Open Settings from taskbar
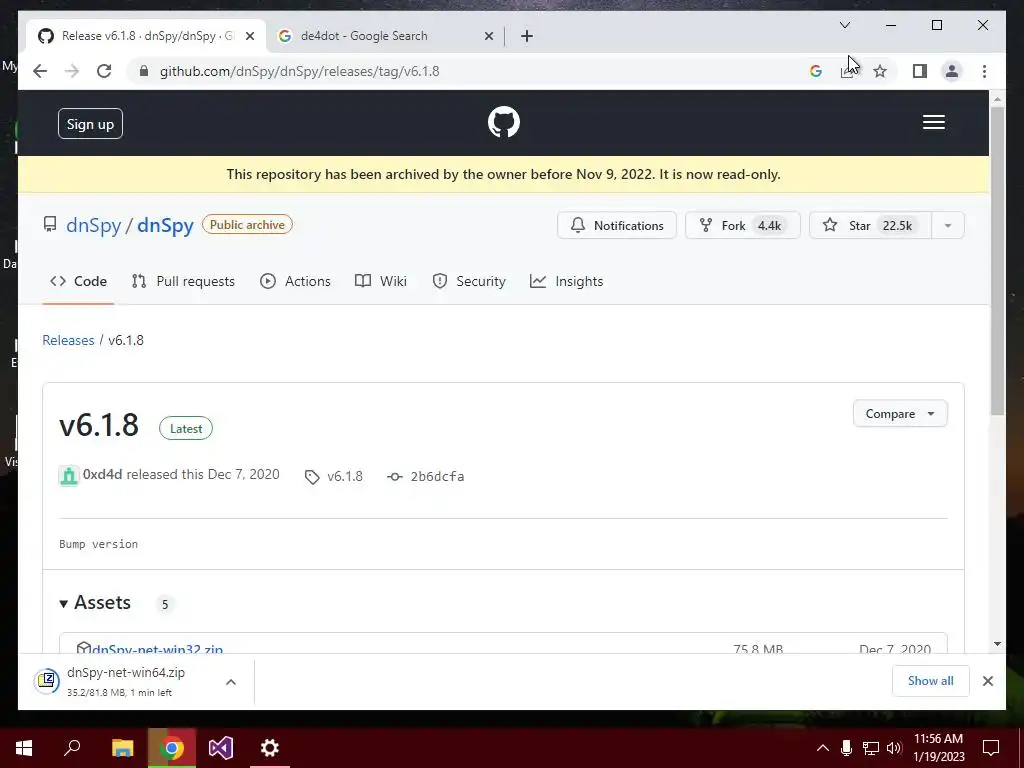 [x=269, y=748]
